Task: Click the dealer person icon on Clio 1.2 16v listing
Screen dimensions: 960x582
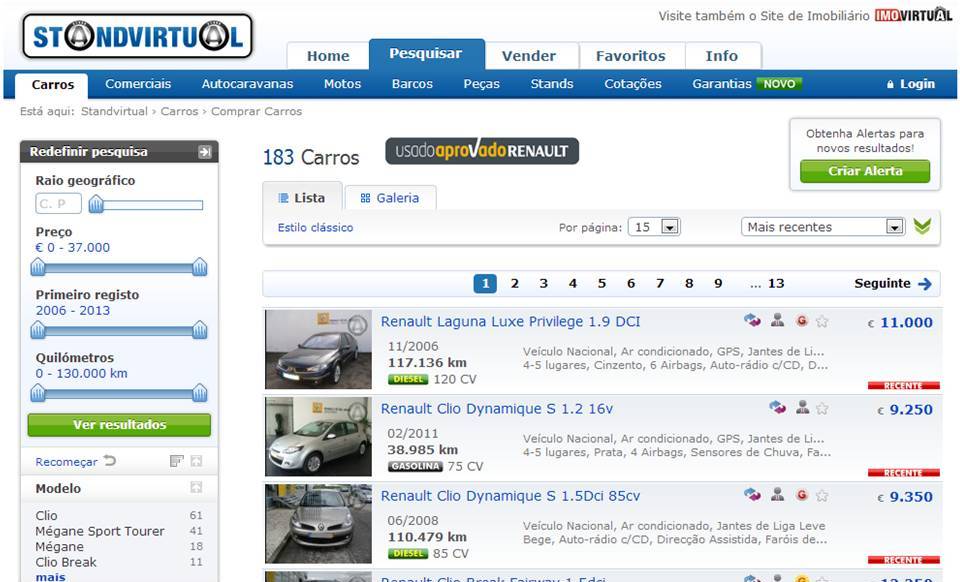Action: pos(803,407)
